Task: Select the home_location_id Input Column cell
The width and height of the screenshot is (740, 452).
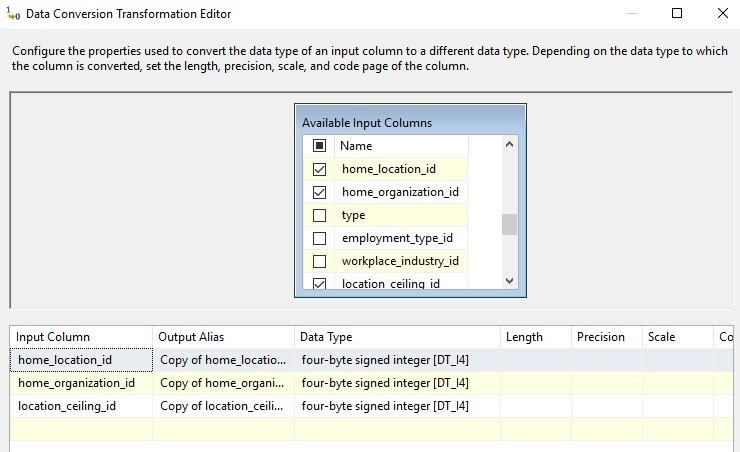Action: pos(82,360)
